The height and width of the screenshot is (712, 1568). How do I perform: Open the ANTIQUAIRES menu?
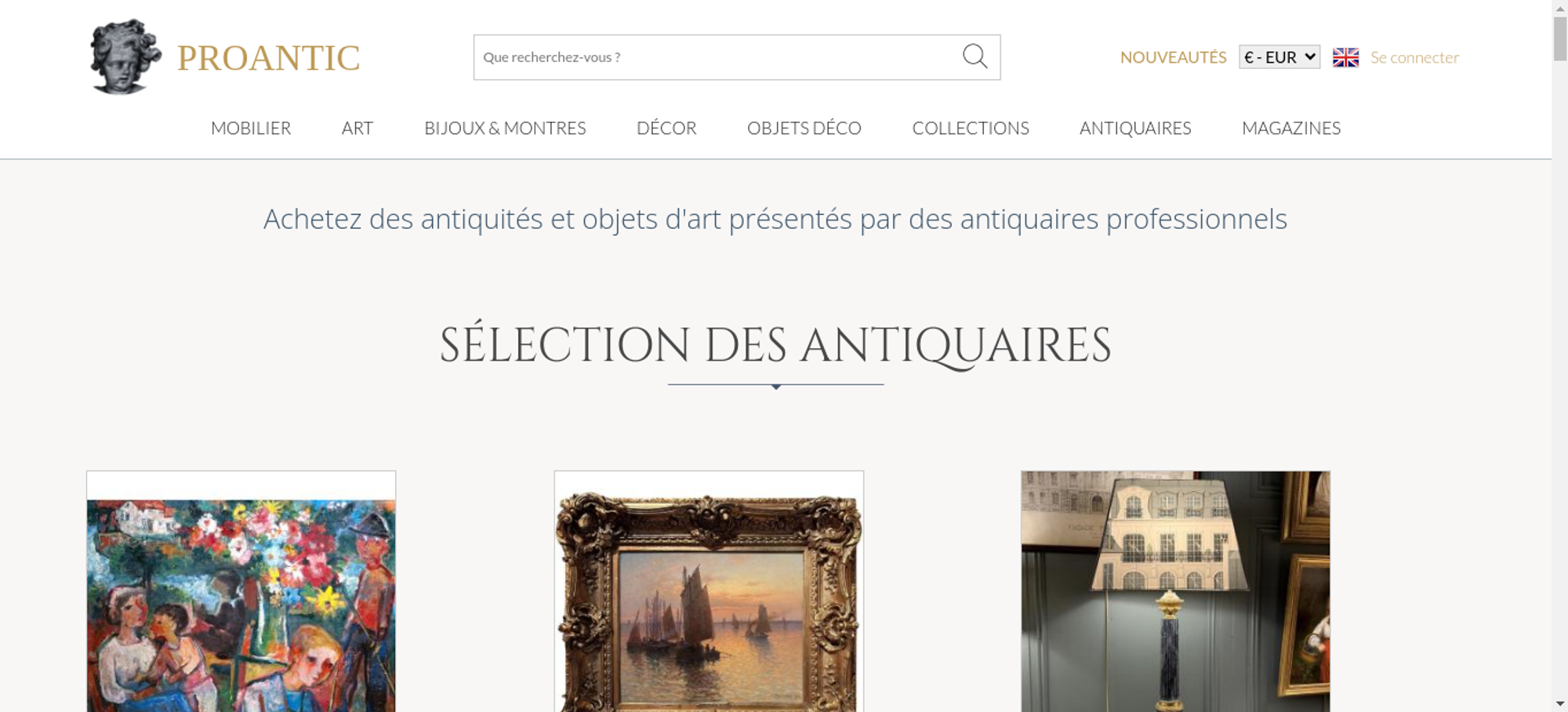tap(1135, 128)
